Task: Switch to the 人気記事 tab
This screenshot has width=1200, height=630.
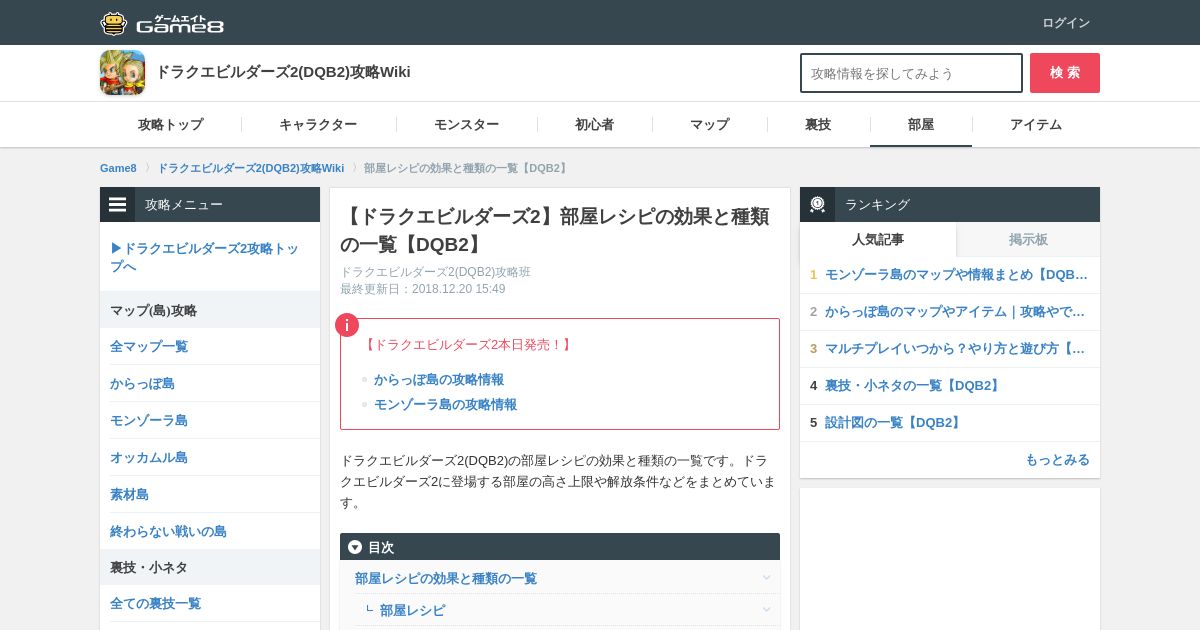Action: [878, 239]
